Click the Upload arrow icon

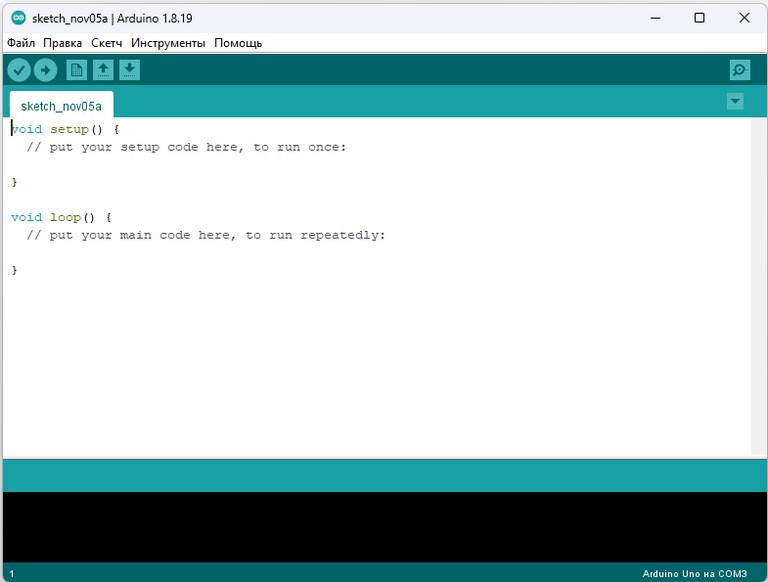(46, 69)
